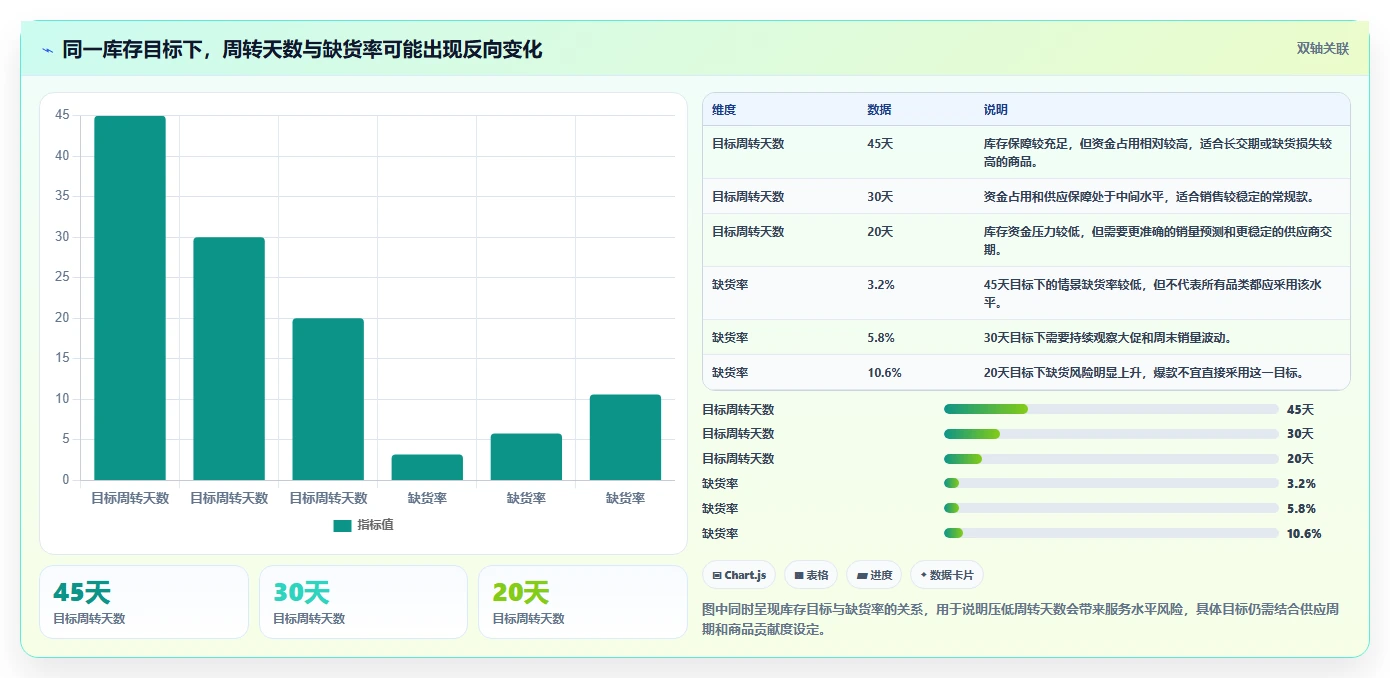Click the description starting 库存保障较充足
Viewport: 1390px width, 678px height.
tap(1158, 153)
